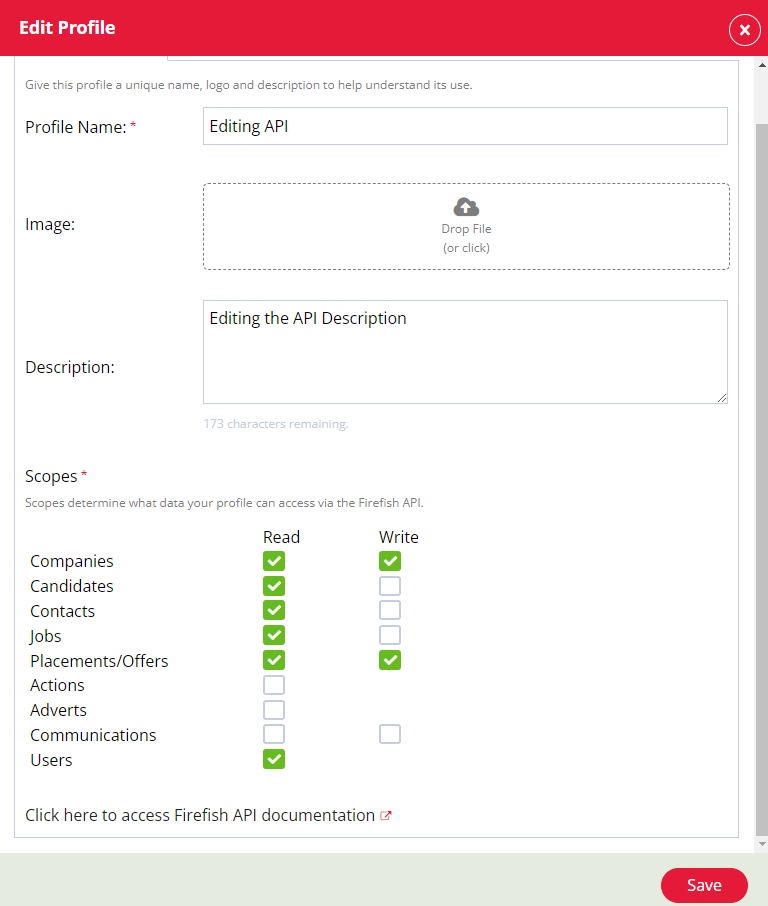
Task: Uncheck Placements/Offers Write permission
Action: tap(389, 660)
